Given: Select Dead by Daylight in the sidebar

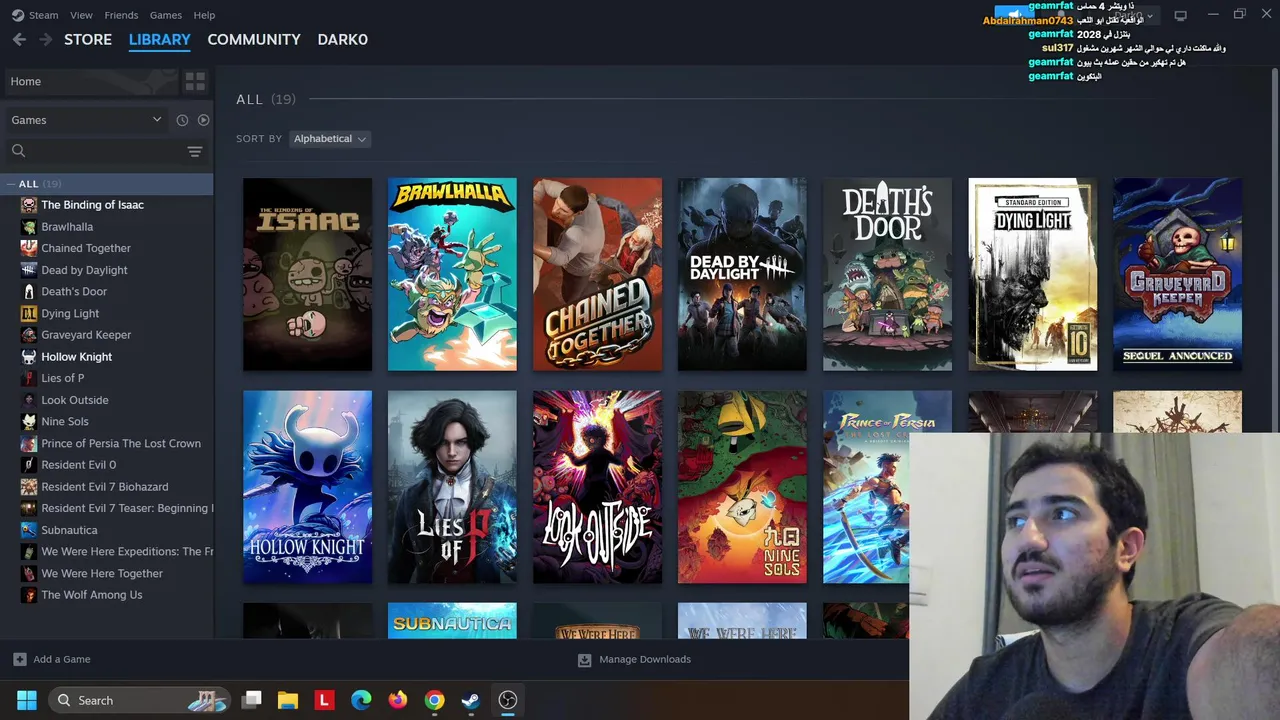Looking at the screenshot, I should tap(84, 270).
